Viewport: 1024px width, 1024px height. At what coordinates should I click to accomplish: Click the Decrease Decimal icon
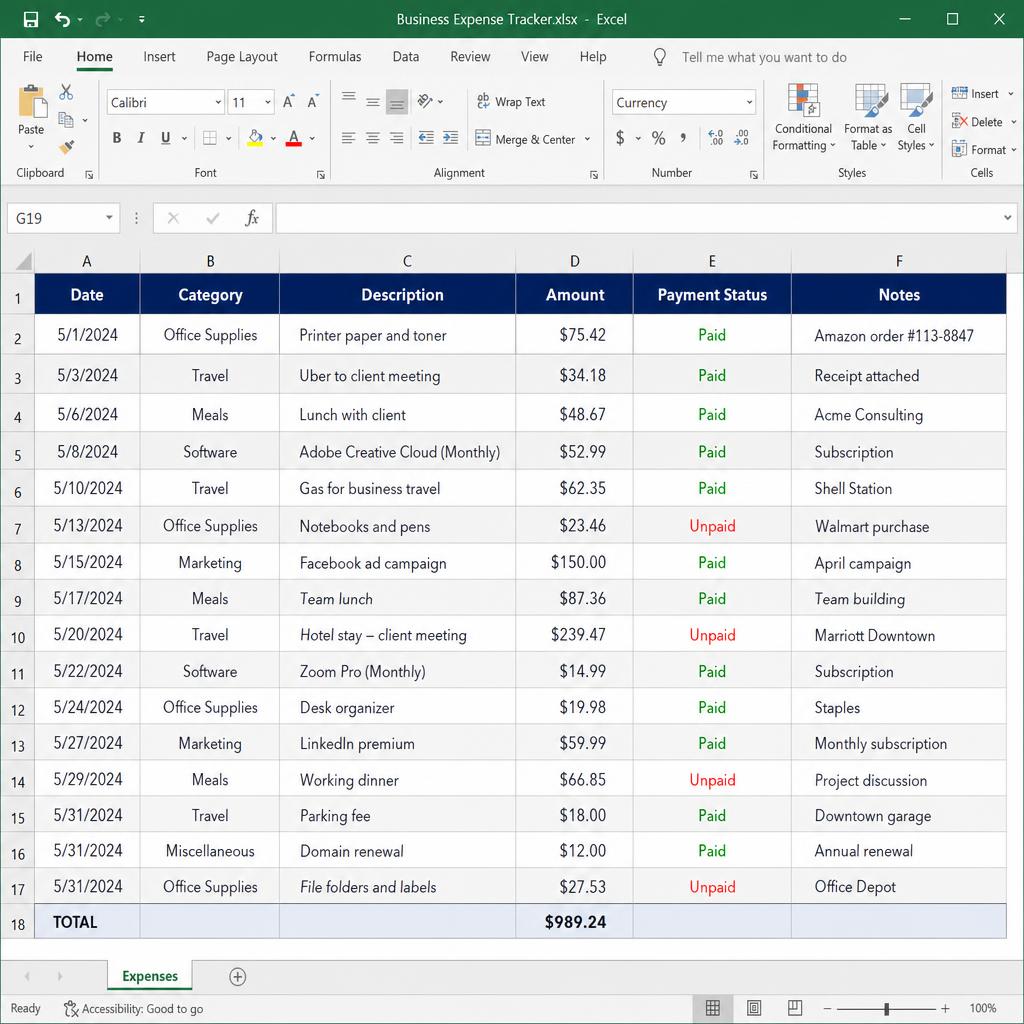click(741, 138)
